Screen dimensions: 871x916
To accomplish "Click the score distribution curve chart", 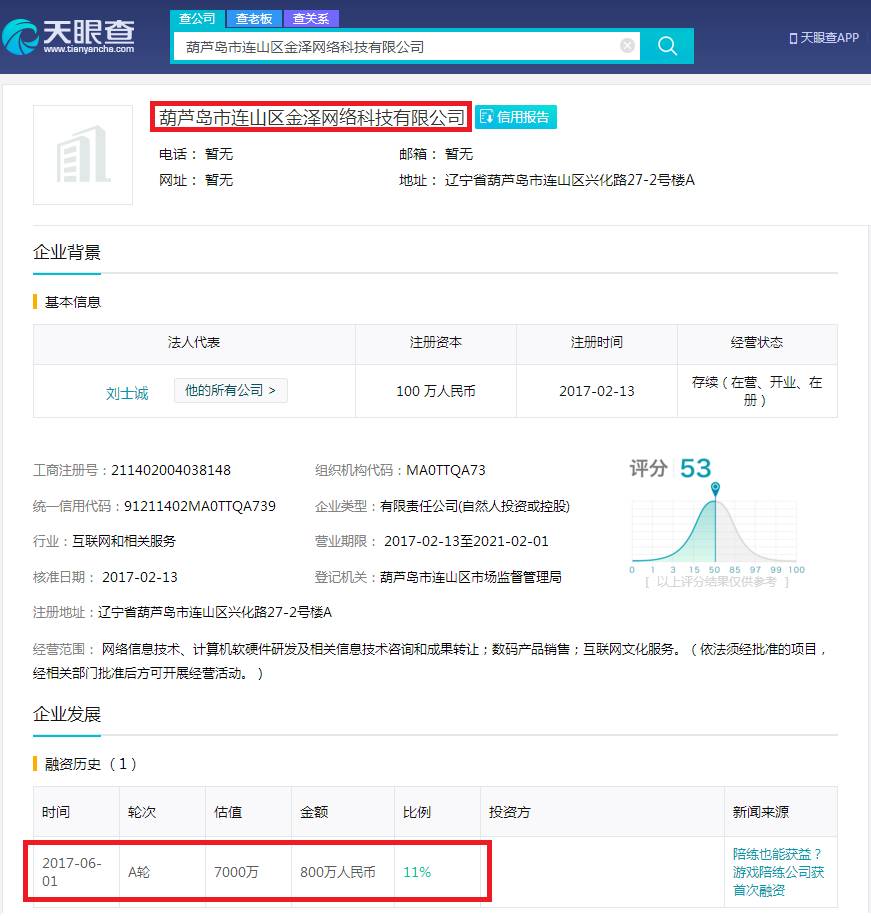I will point(715,530).
